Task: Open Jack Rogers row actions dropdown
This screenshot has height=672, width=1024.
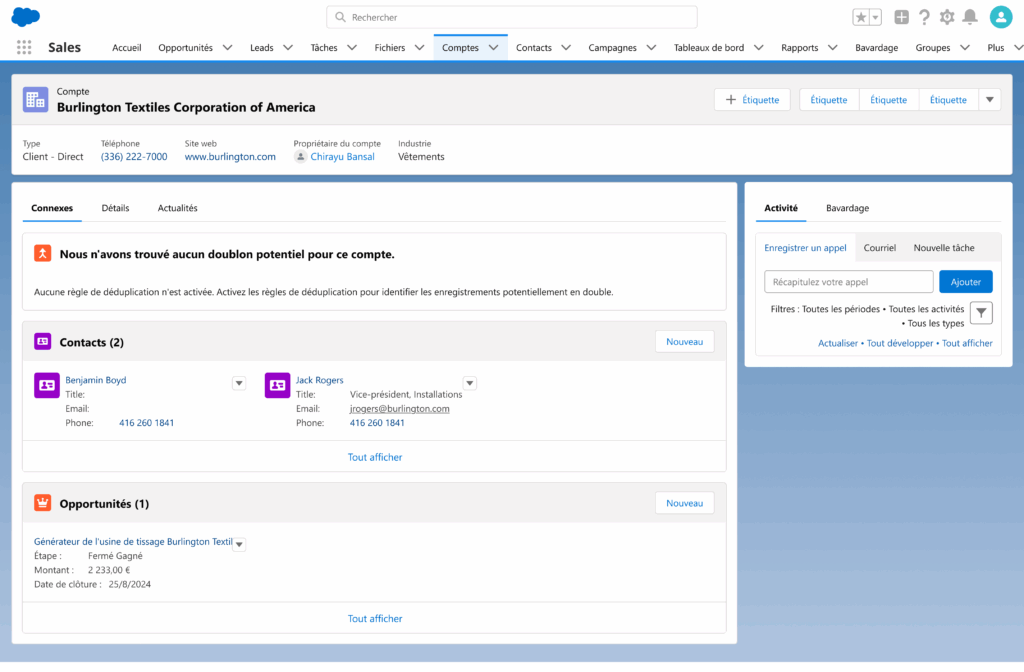Action: [470, 383]
